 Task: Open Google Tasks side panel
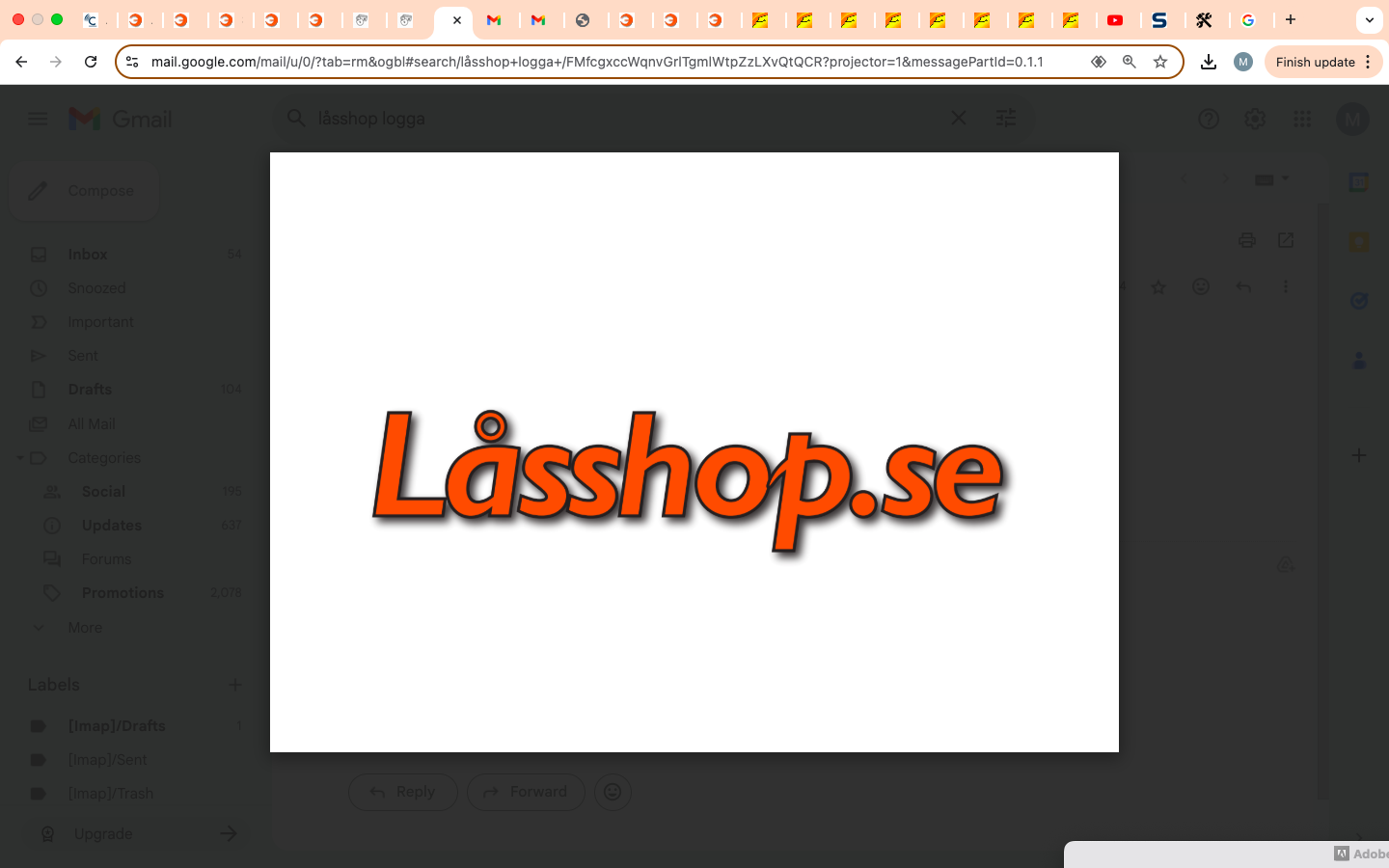tap(1359, 301)
